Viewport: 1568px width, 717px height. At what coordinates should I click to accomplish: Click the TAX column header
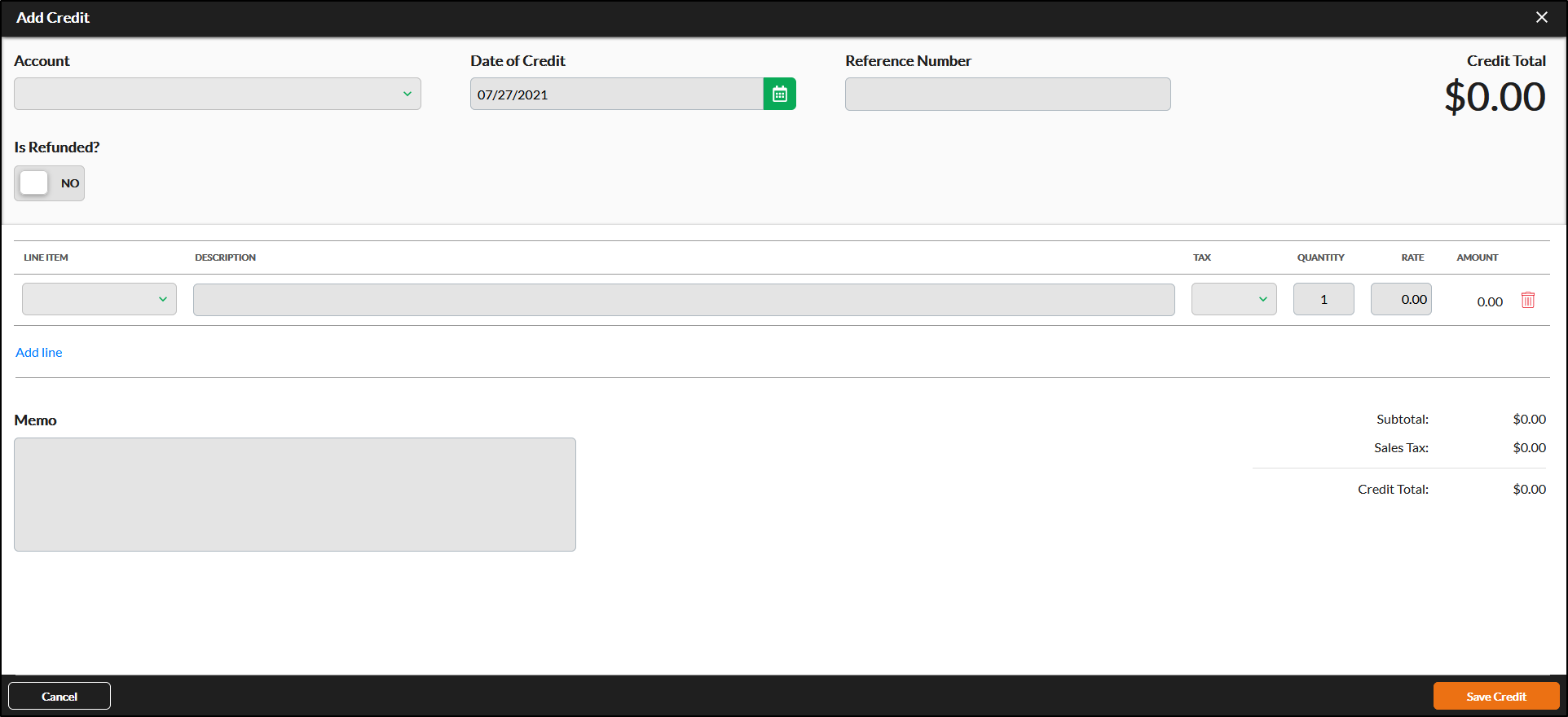(x=1202, y=257)
